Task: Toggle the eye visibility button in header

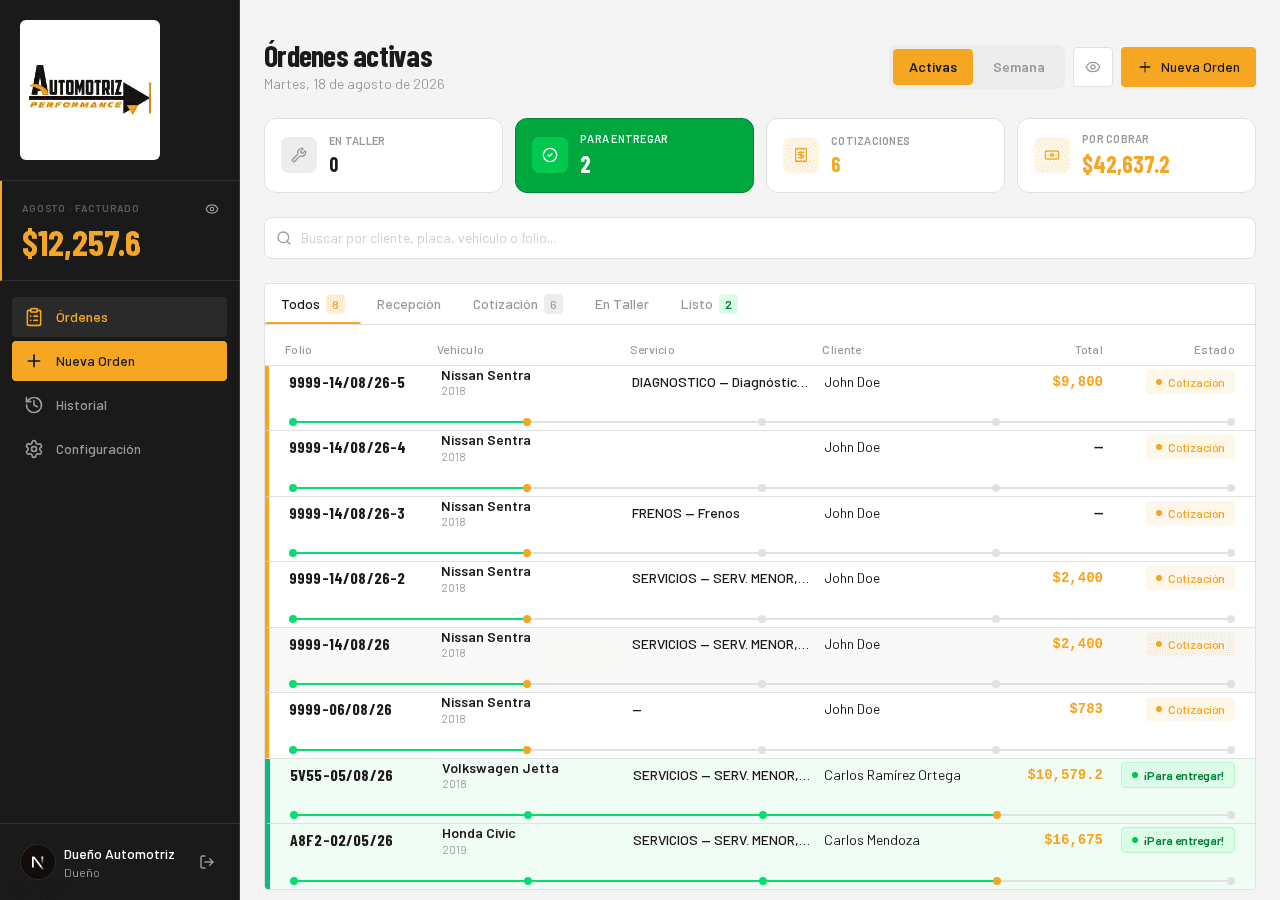Action: (1093, 67)
